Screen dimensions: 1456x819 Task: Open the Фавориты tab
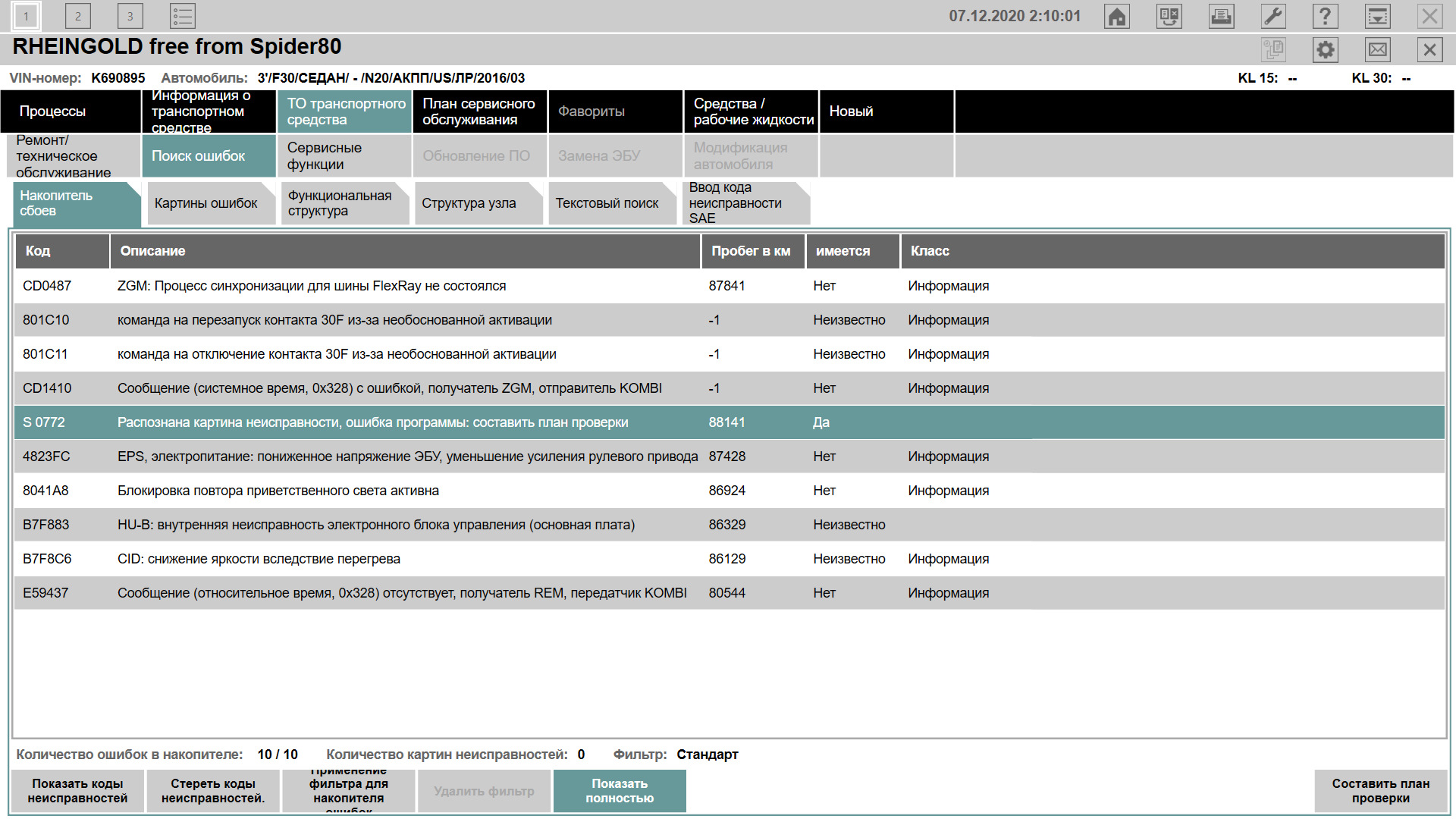coord(616,111)
